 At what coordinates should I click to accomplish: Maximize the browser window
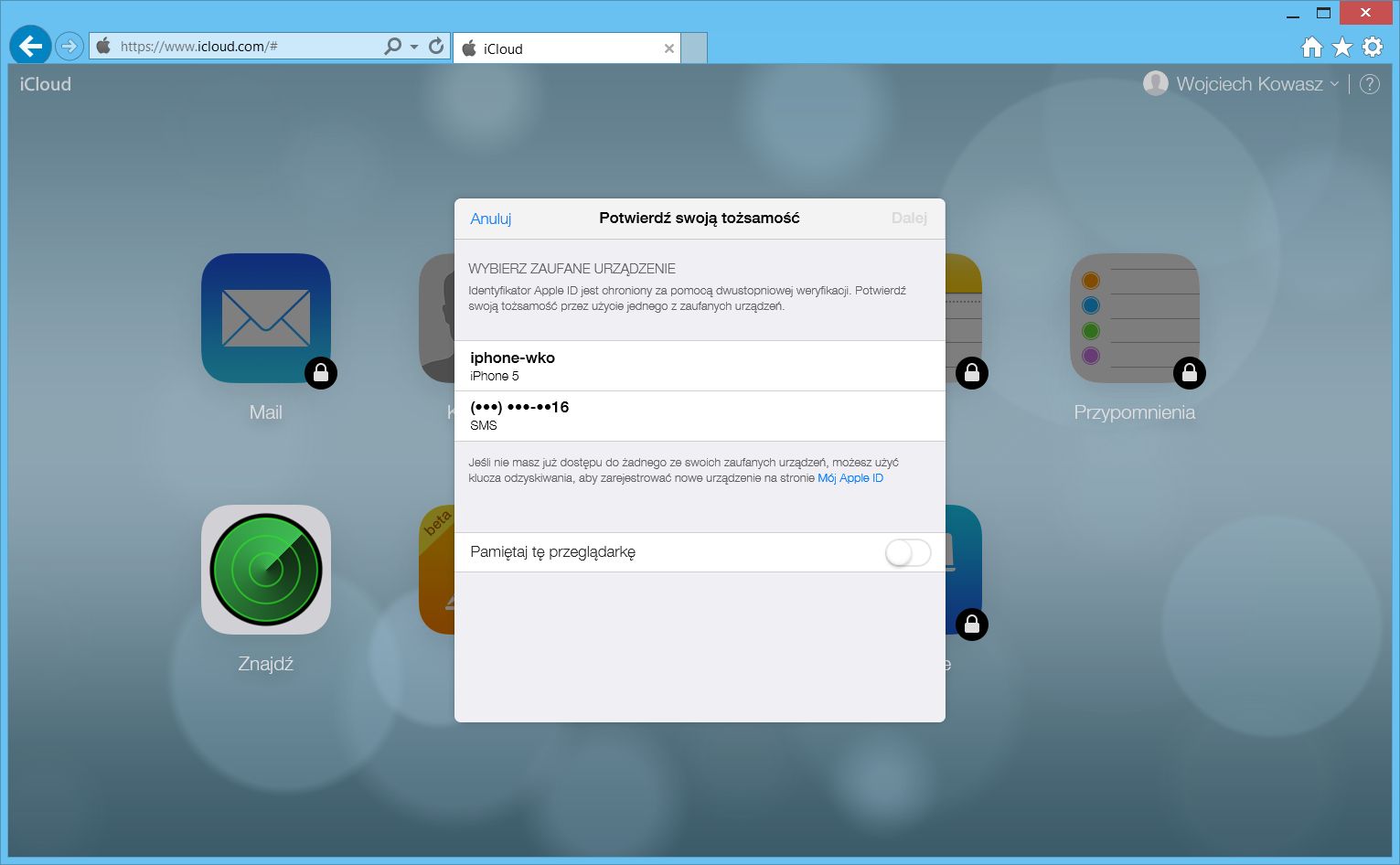pos(1323,13)
